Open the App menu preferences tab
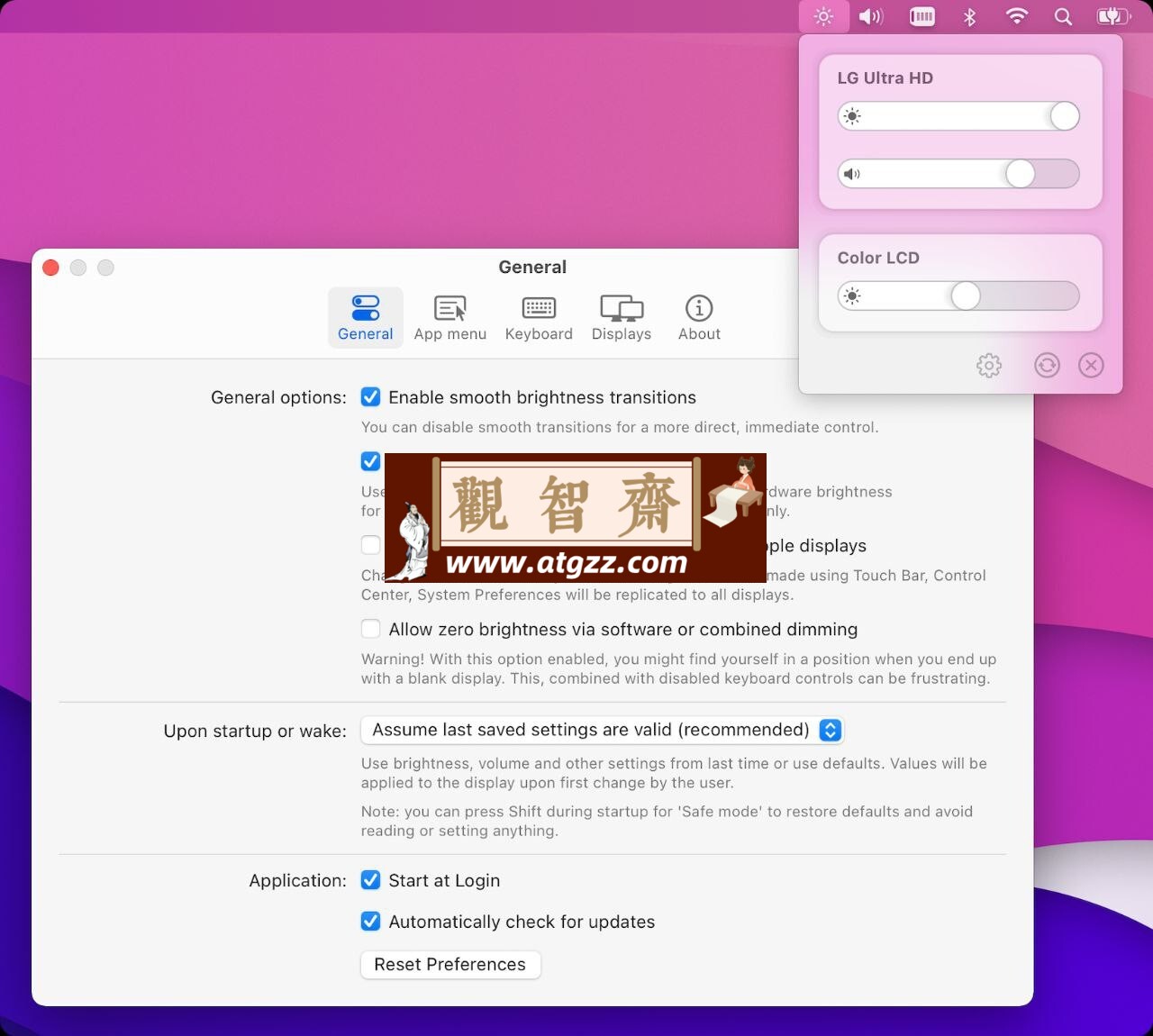The height and width of the screenshot is (1036, 1153). click(x=450, y=318)
